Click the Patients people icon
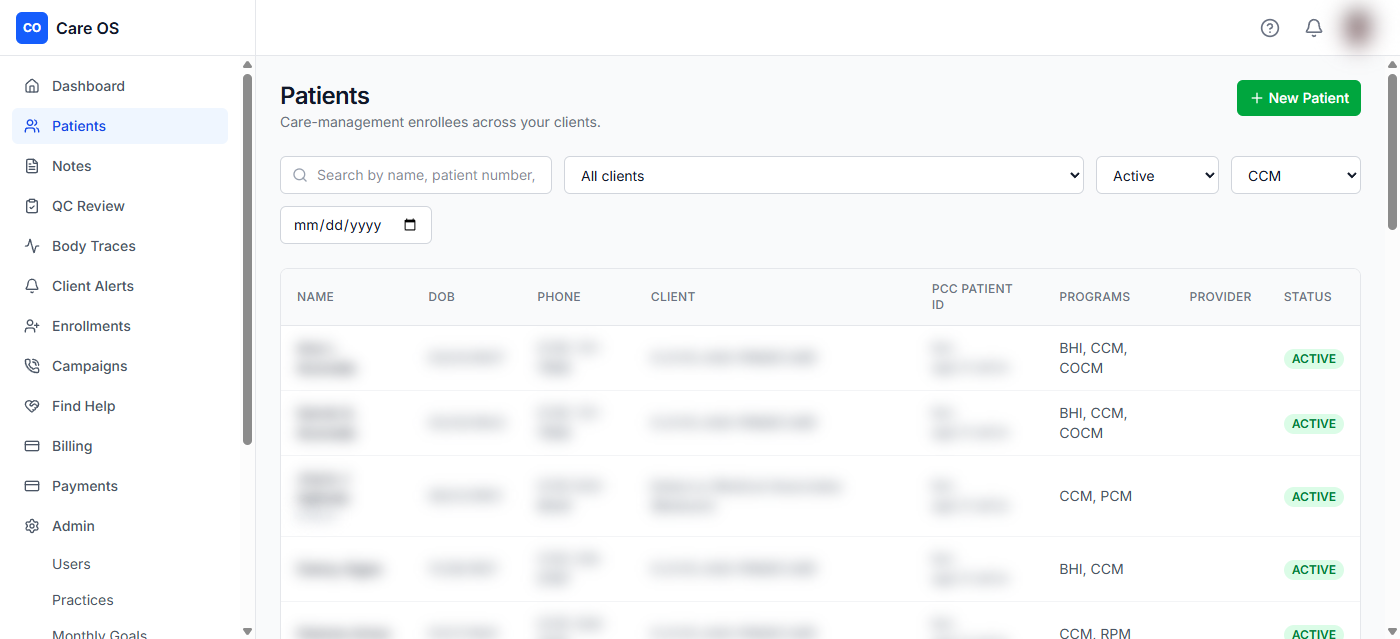The image size is (1400, 639). [x=32, y=126]
